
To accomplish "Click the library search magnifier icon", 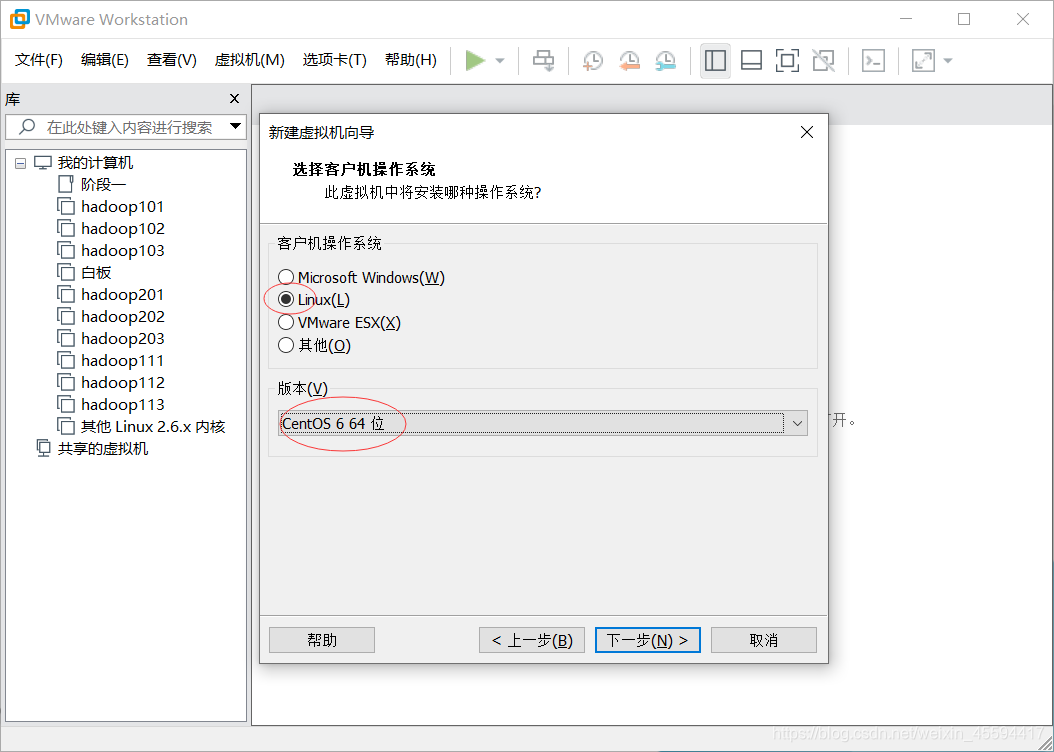I will pos(28,126).
